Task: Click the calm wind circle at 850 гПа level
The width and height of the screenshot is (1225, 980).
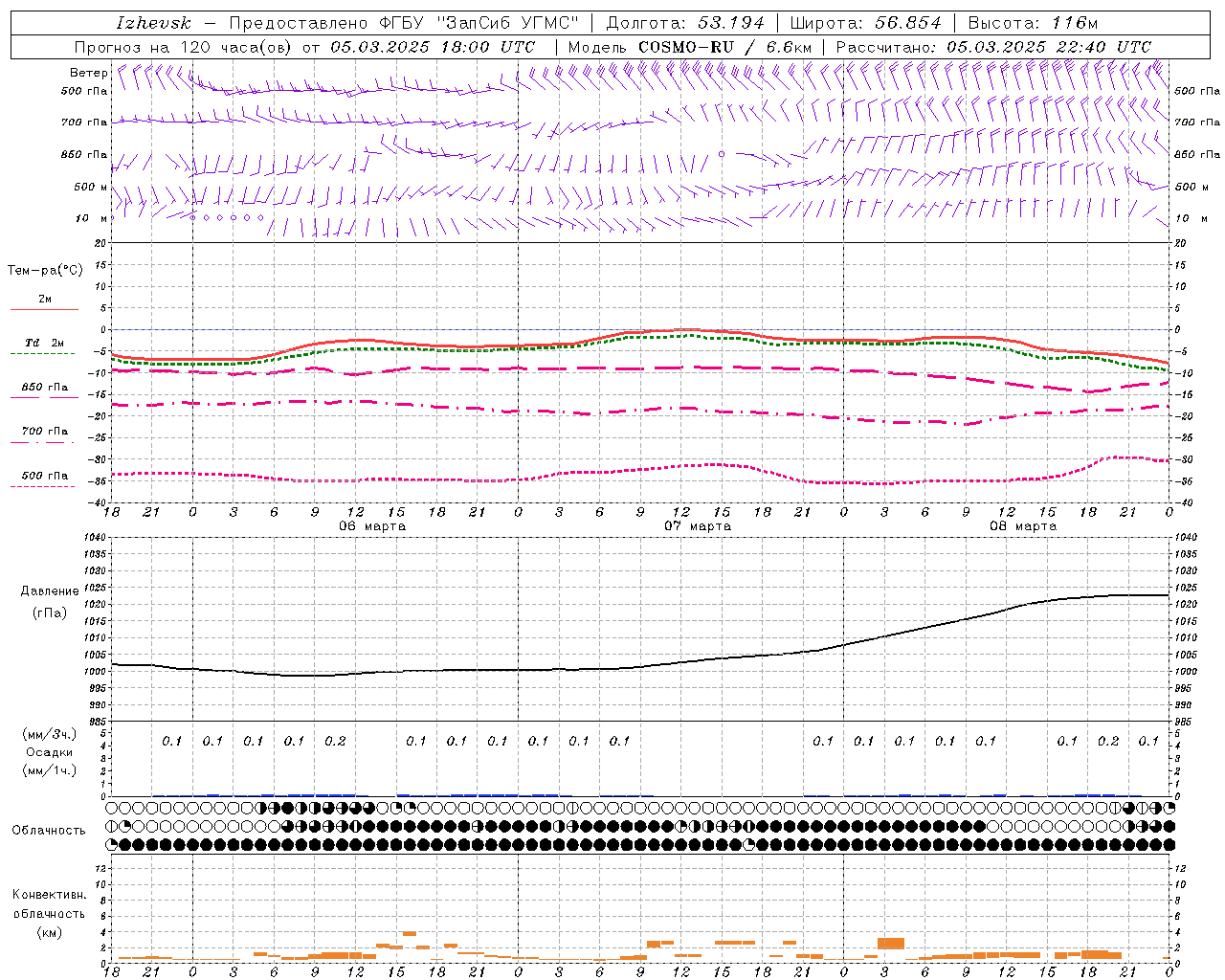Action: pyautogui.click(x=722, y=154)
